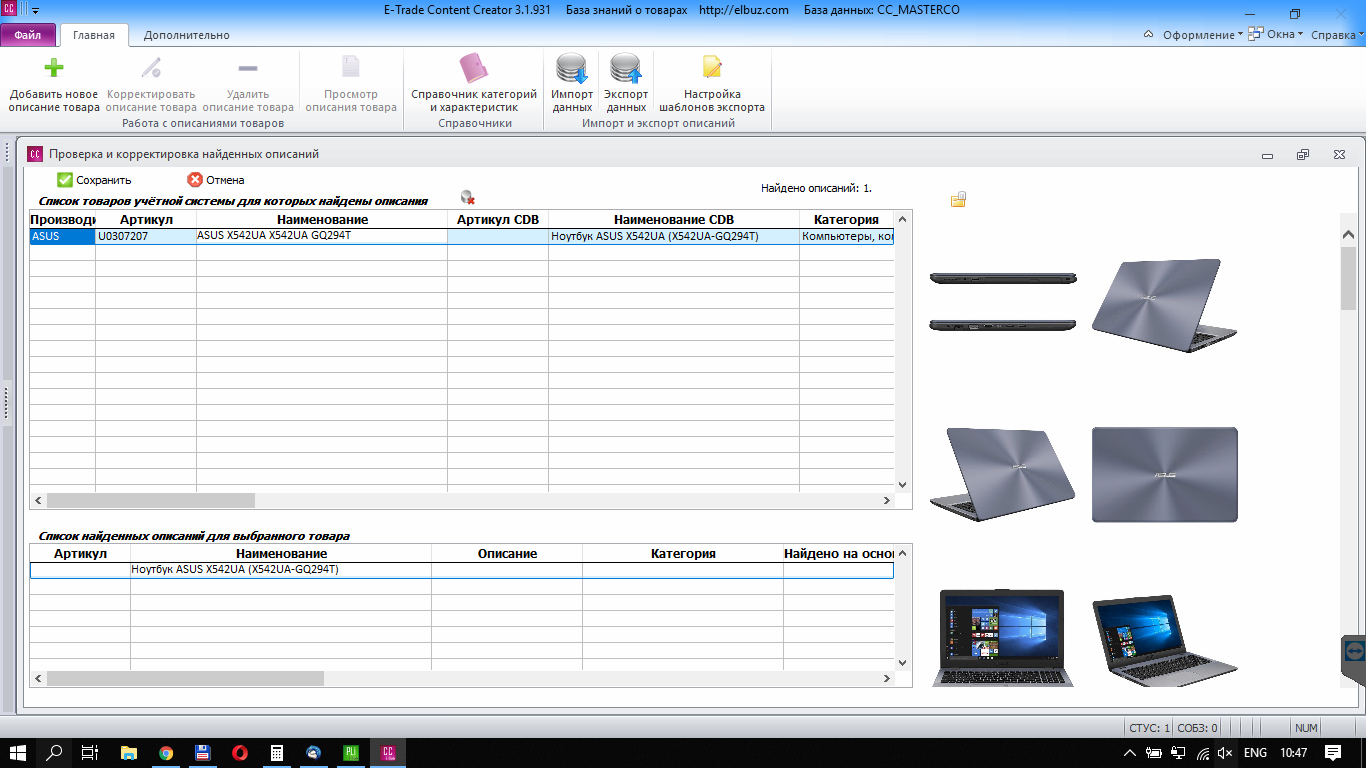Click the Wi-Fi network tray icon
The width and height of the screenshot is (1366, 768).
coord(1202,753)
